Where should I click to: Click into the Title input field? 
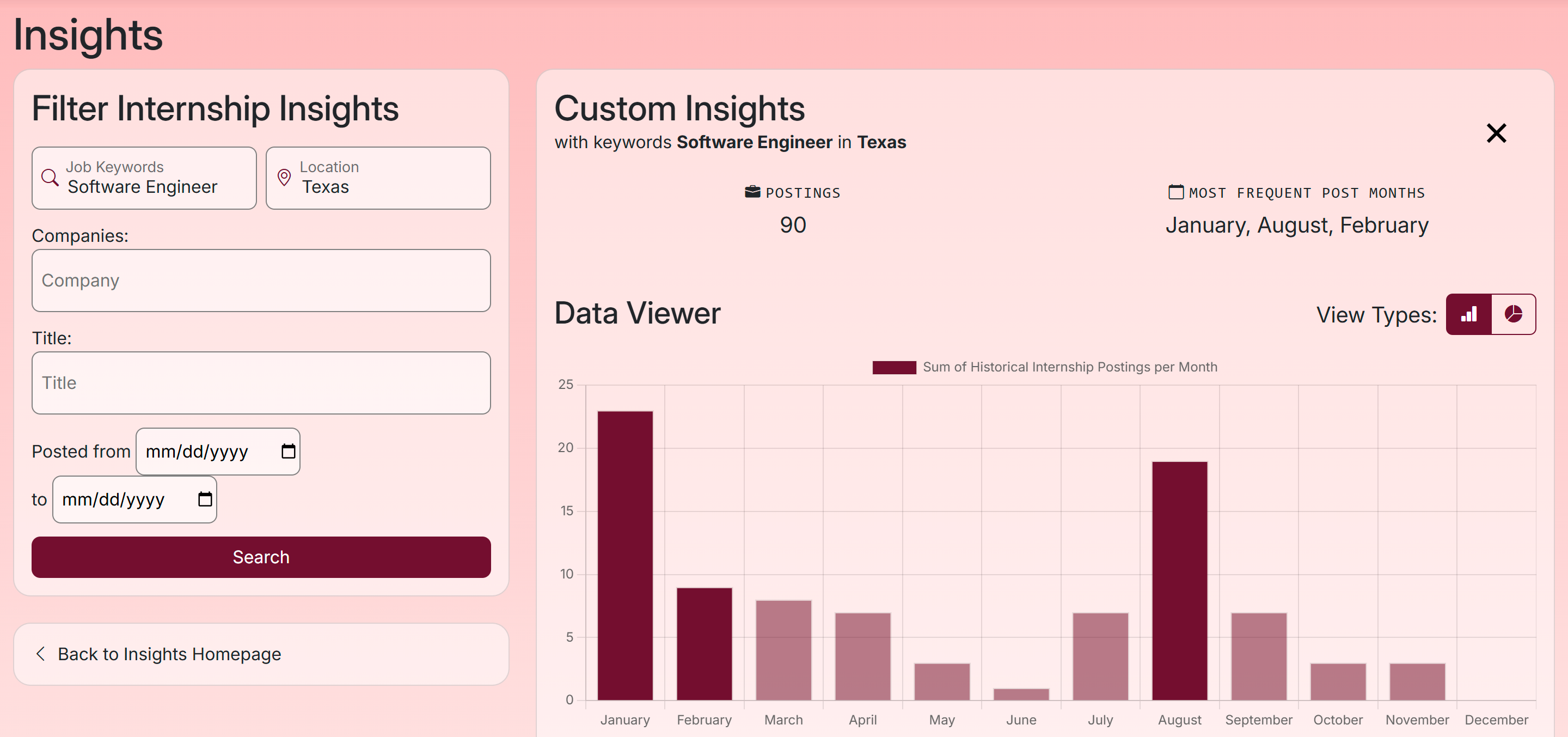pyautogui.click(x=261, y=382)
